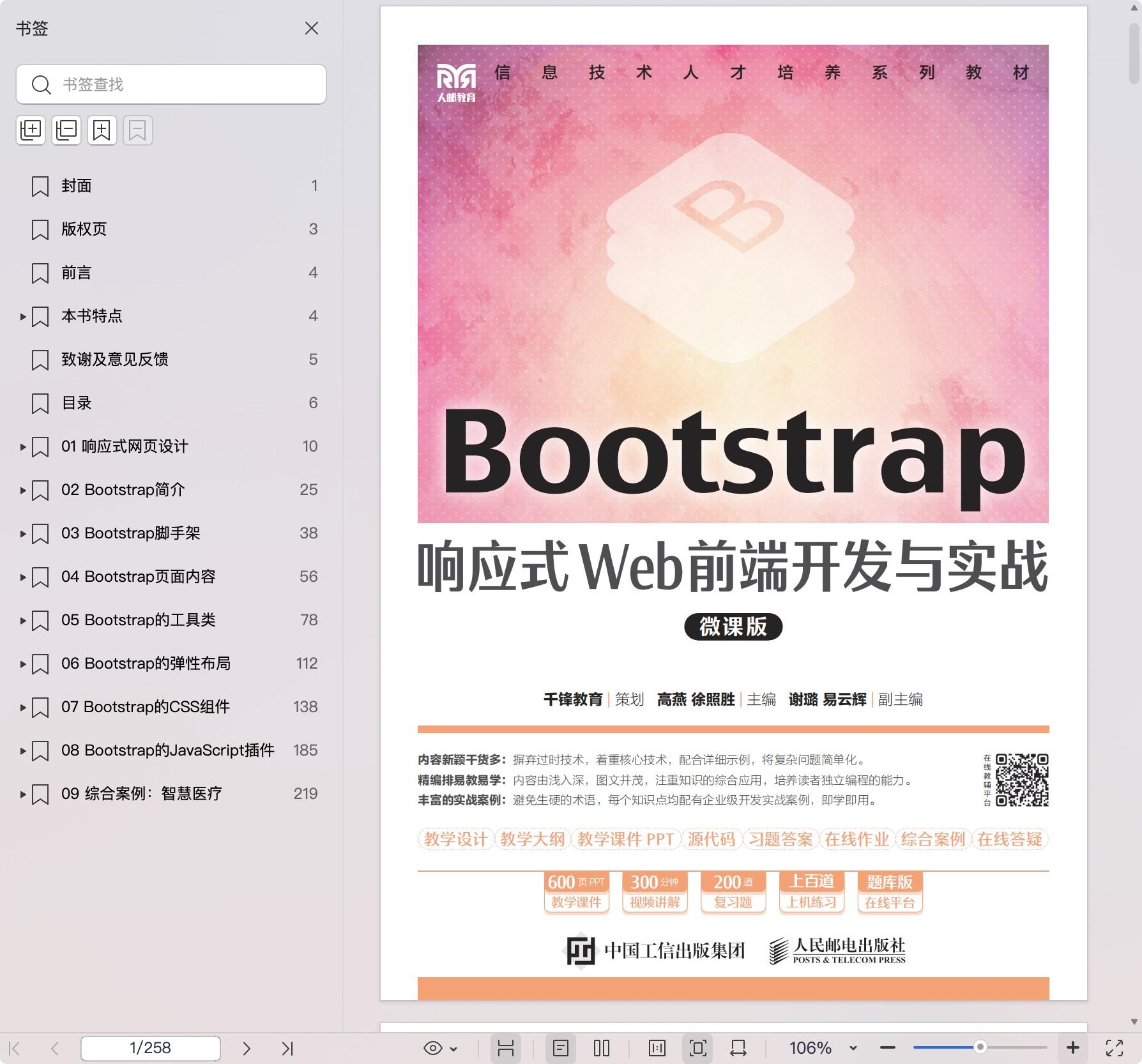Select the 05 Bootstrap的工具类 bookmark text
The height and width of the screenshot is (1064, 1142).
(x=139, y=620)
